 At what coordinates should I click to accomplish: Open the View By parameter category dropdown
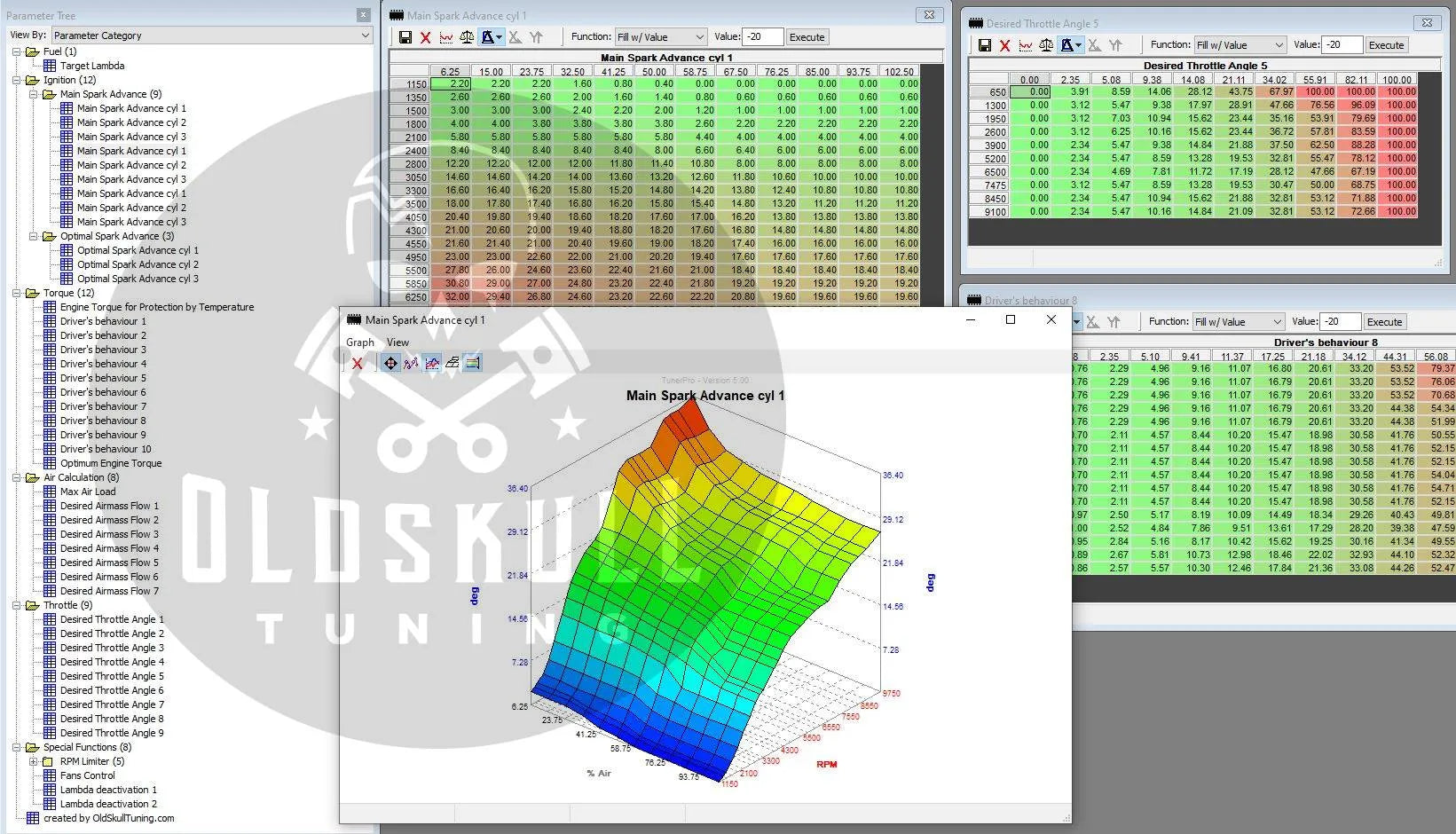211,35
